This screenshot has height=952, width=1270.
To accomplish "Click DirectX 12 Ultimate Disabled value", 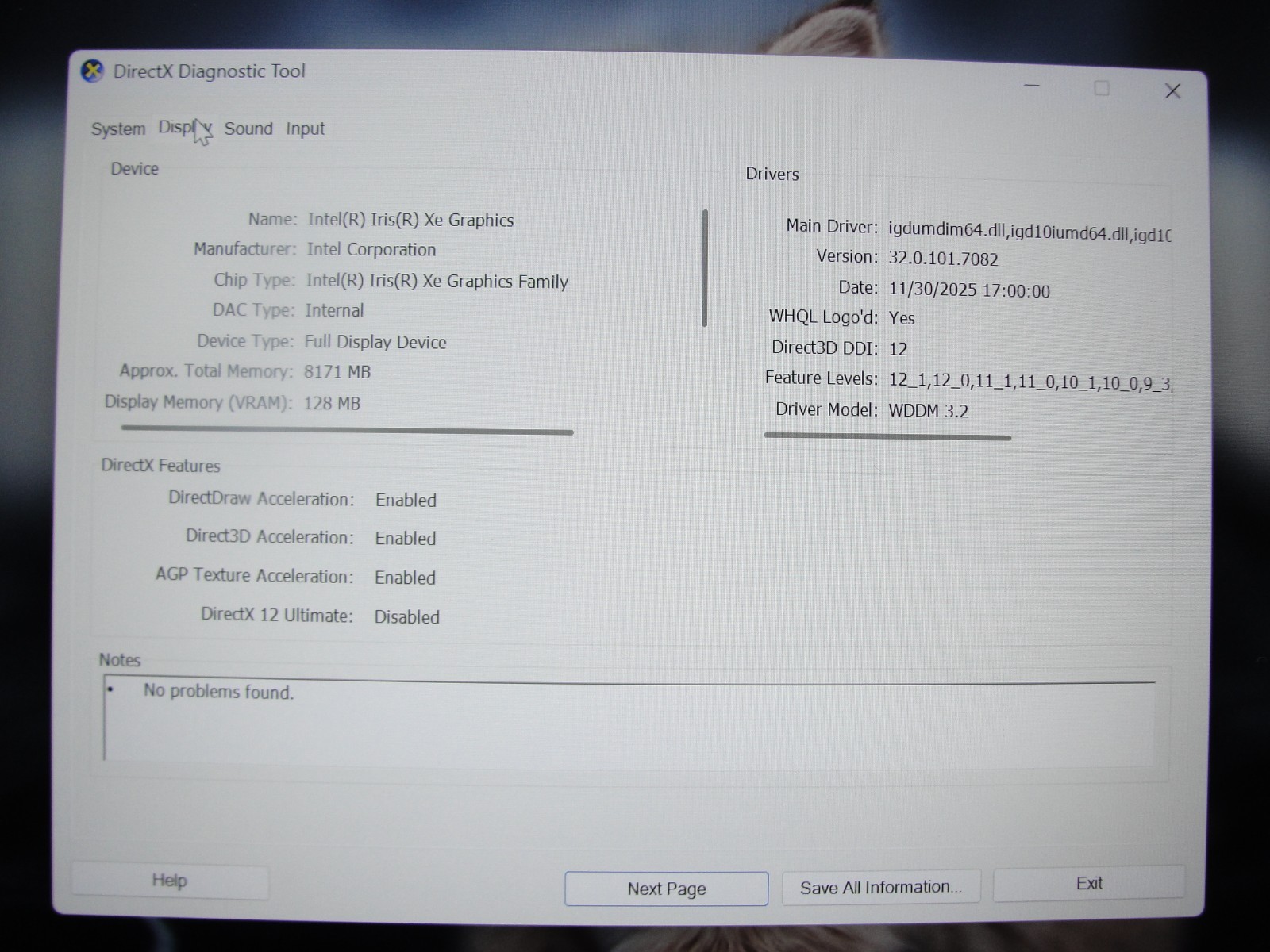I will [406, 617].
